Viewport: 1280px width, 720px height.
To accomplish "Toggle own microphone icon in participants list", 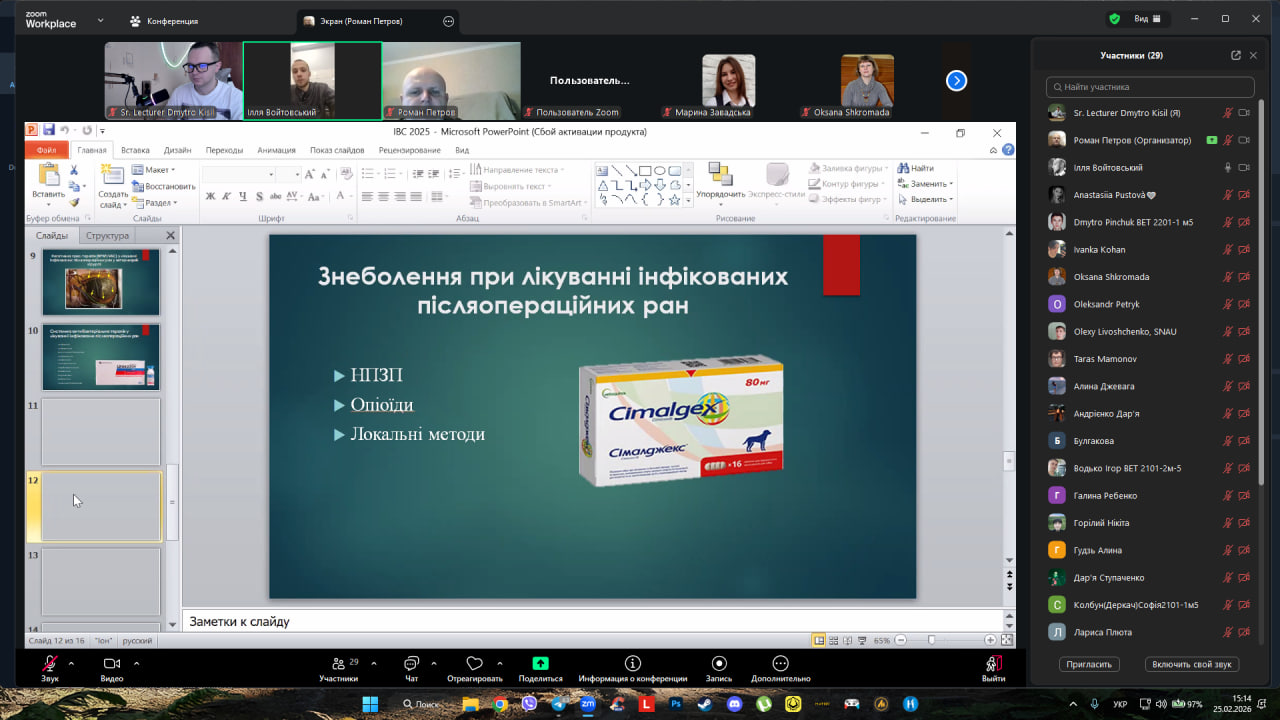I will pyautogui.click(x=1228, y=113).
